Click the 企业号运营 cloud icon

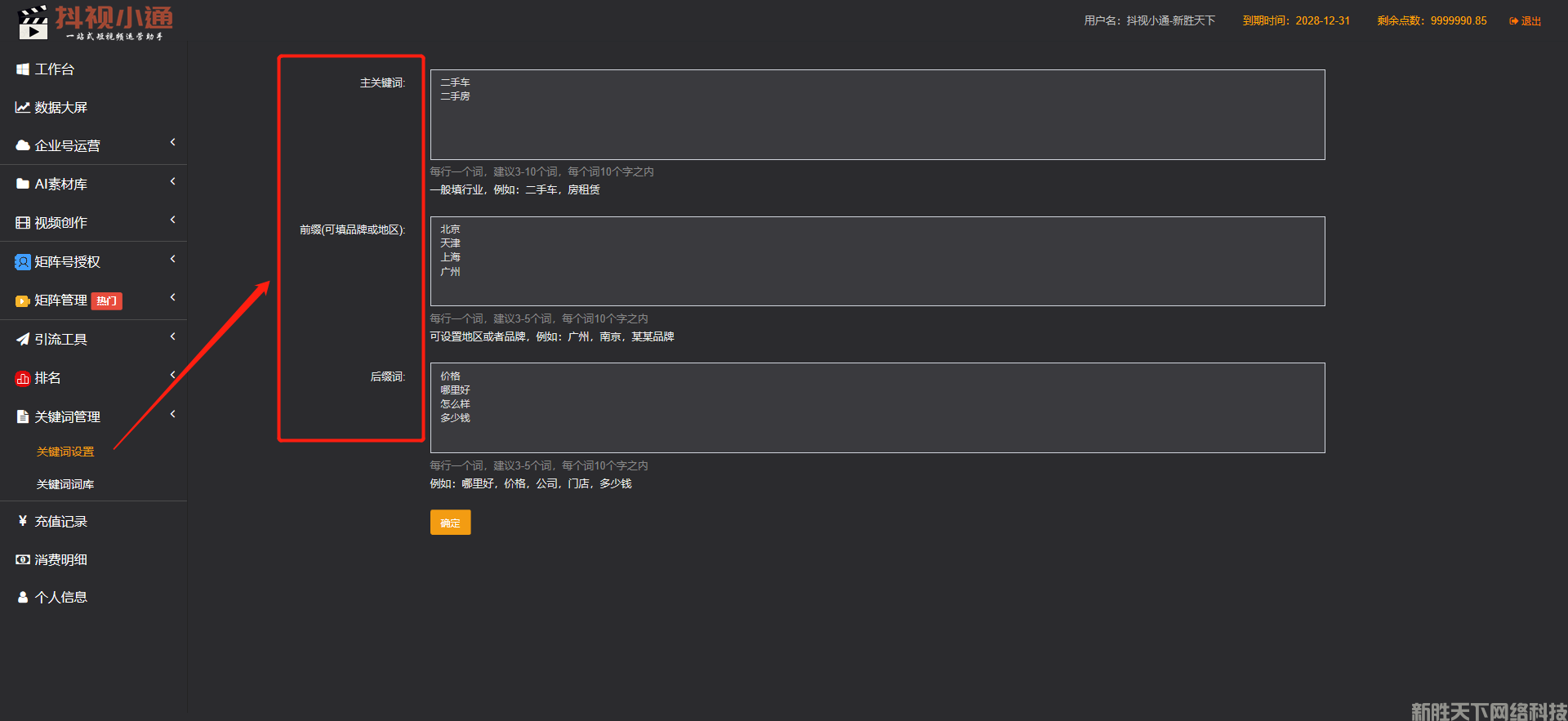(x=23, y=146)
